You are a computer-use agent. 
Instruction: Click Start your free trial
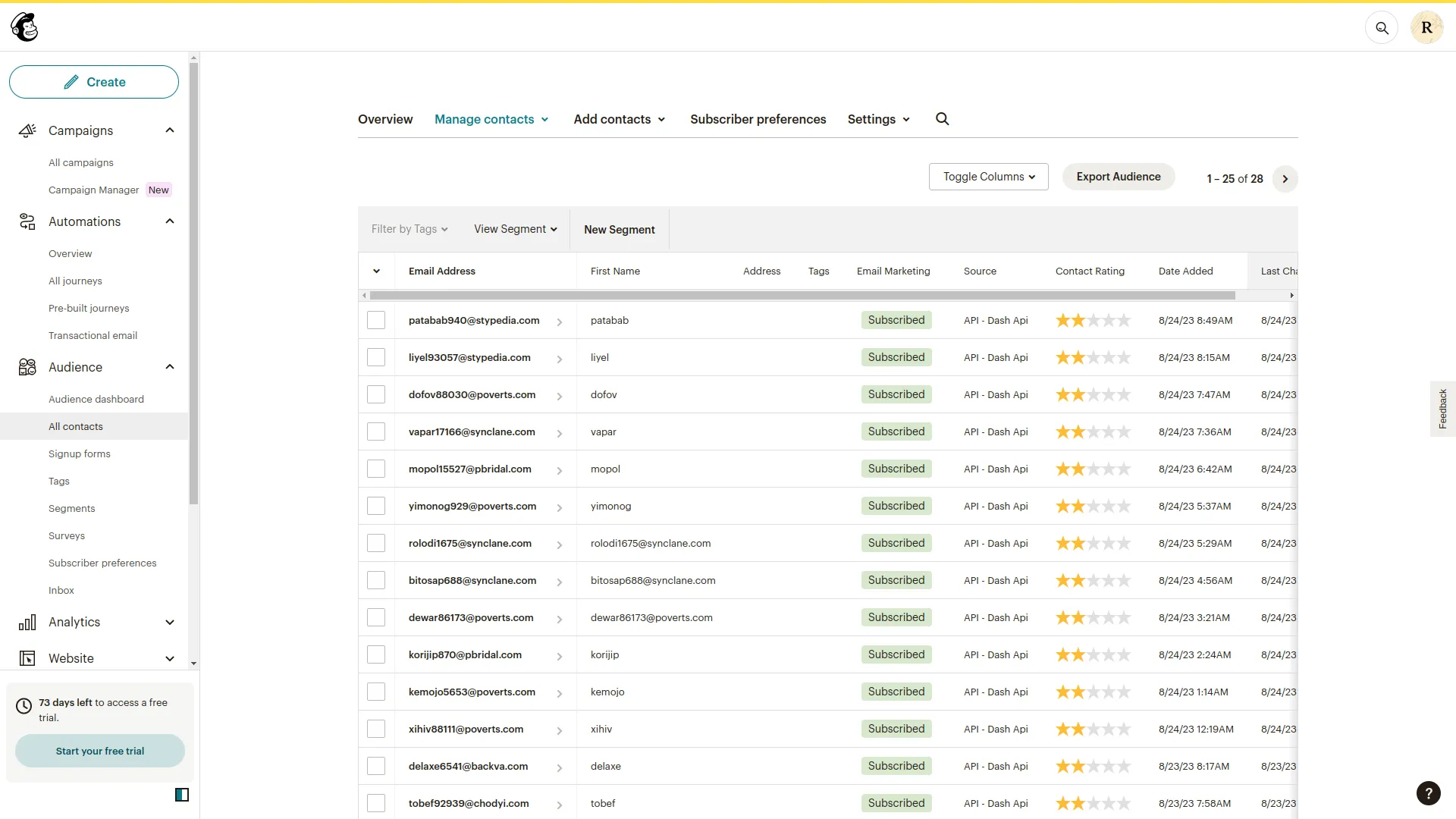(x=99, y=751)
